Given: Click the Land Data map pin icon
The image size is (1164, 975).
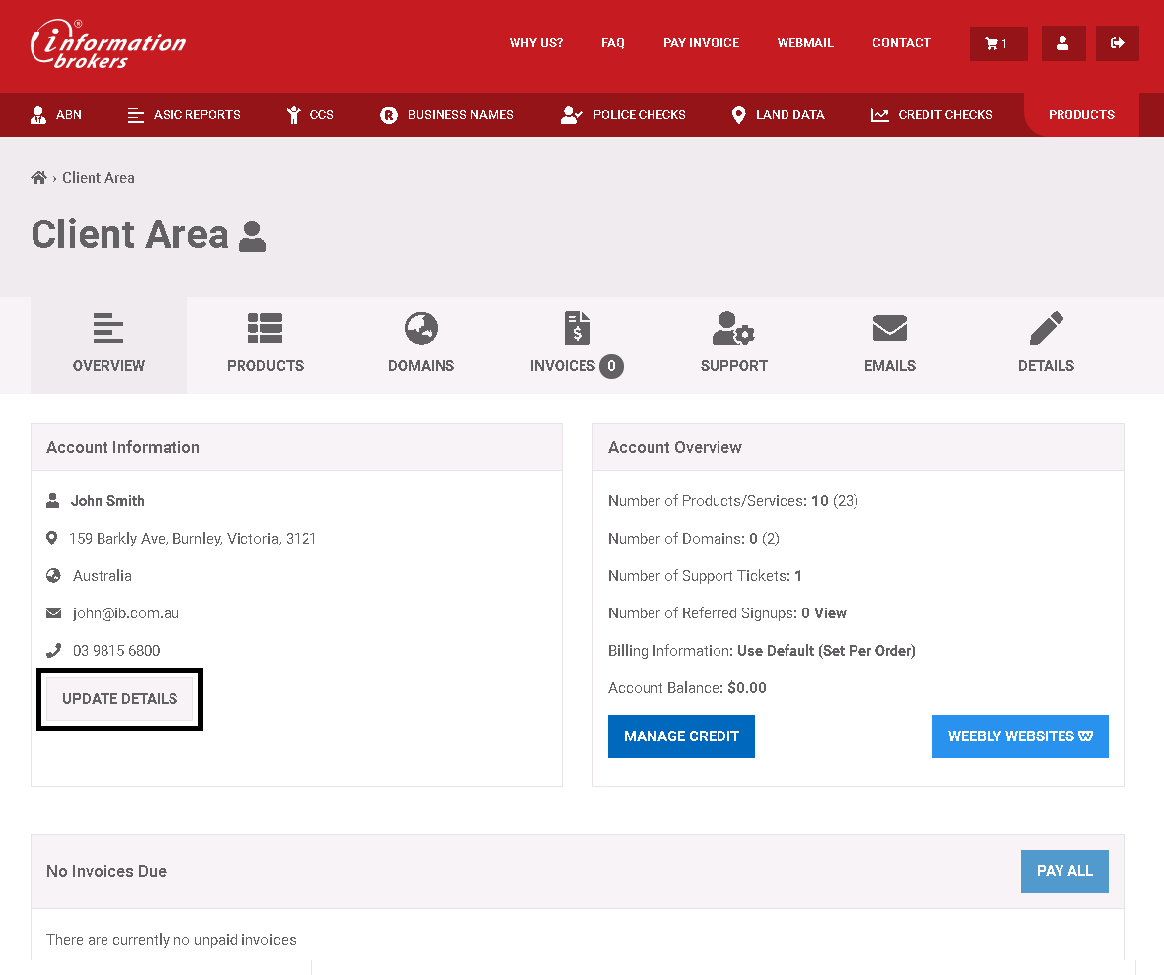Looking at the screenshot, I should (x=738, y=115).
